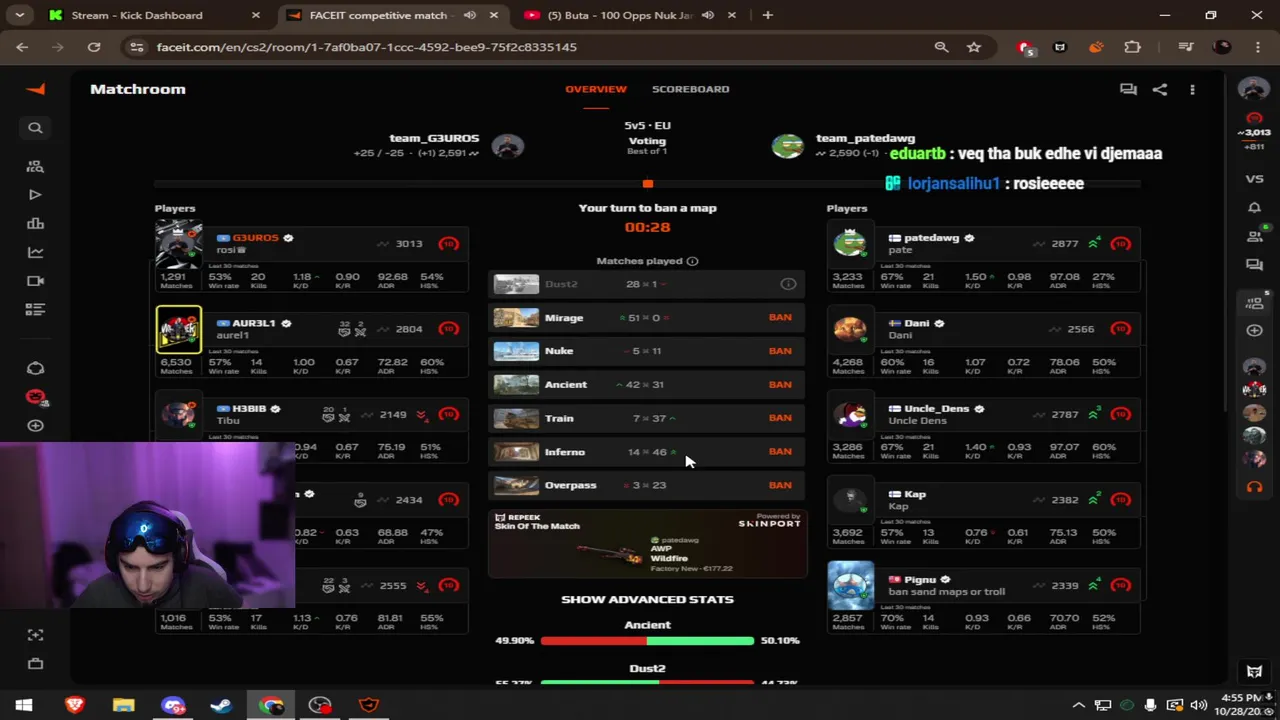Open the rankings bar-chart sidebar icon
Screen dimensions: 1280x720
35,224
